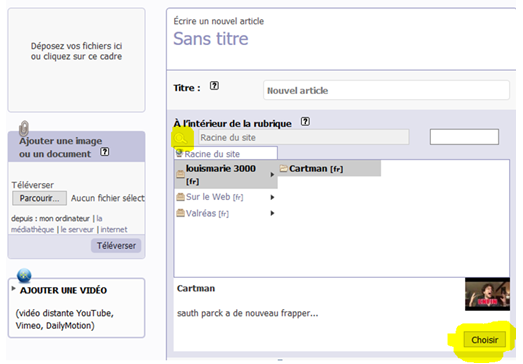
Task: Expand the Ajouter une vidéo section triangle
Action: 13,289
